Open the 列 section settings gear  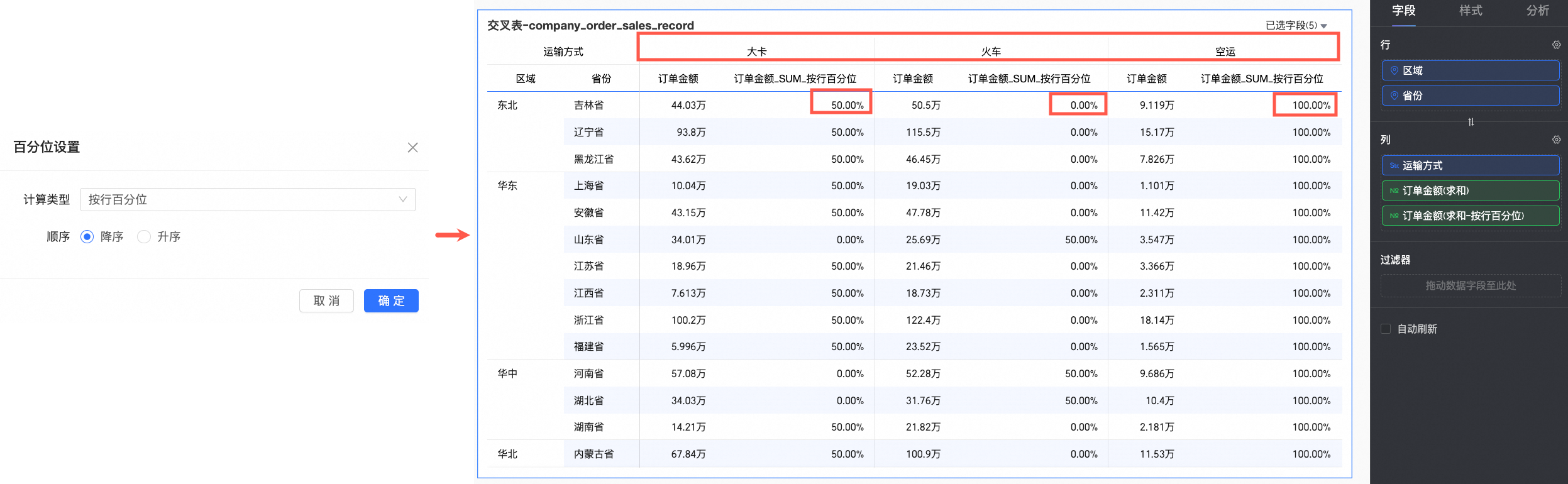pos(1556,140)
